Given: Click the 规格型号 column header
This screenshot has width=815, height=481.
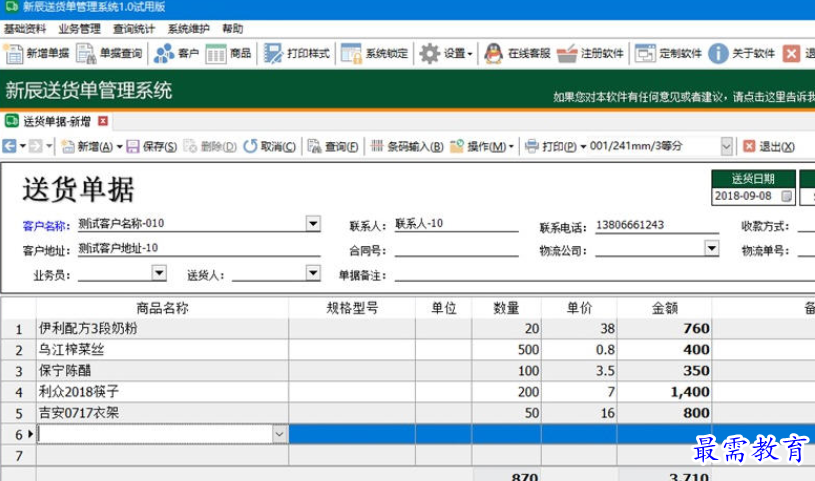Looking at the screenshot, I should point(352,308).
